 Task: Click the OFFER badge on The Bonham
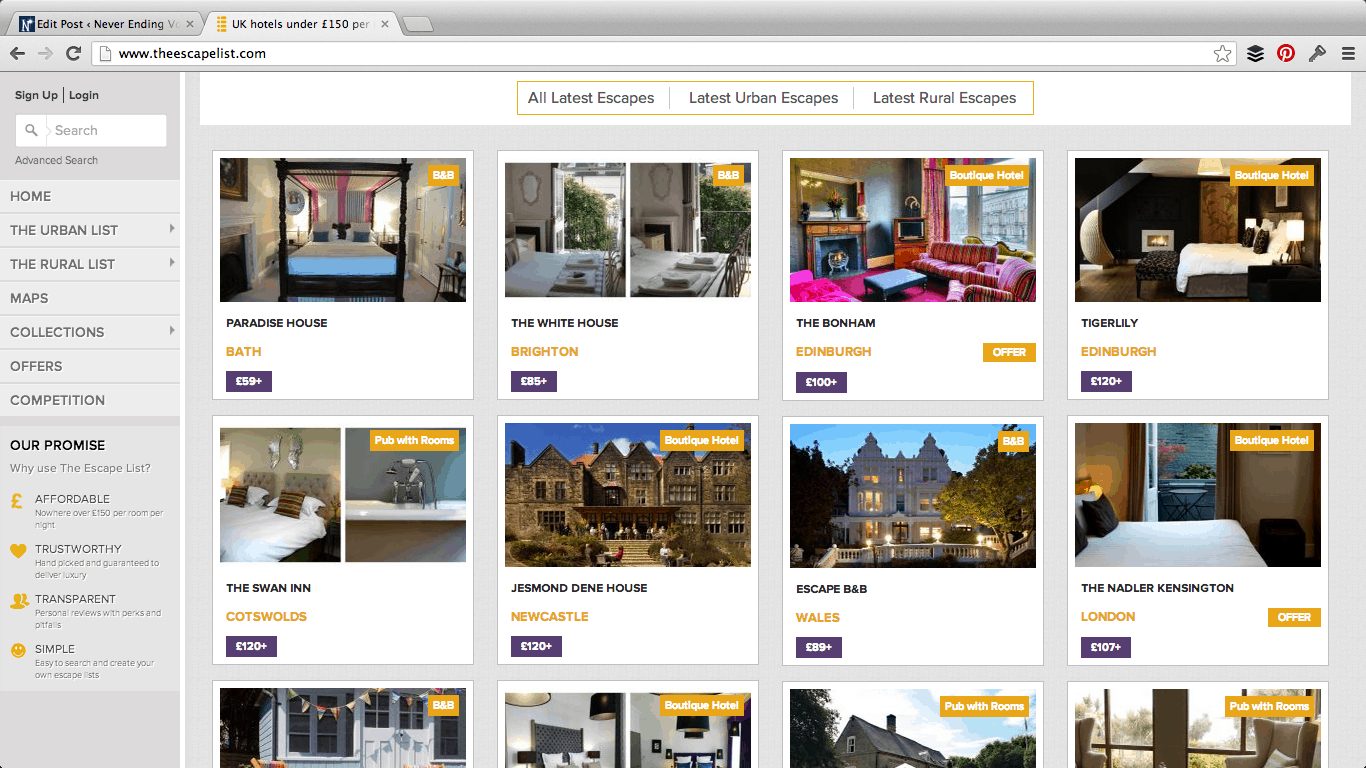(x=1009, y=352)
